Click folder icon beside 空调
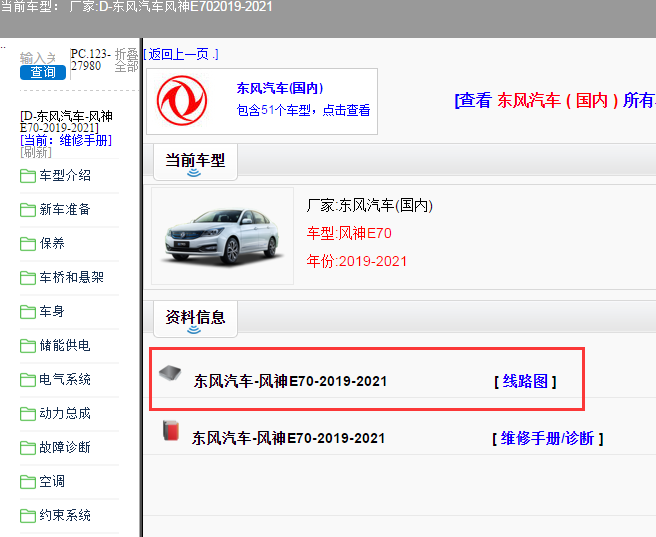 [28, 481]
